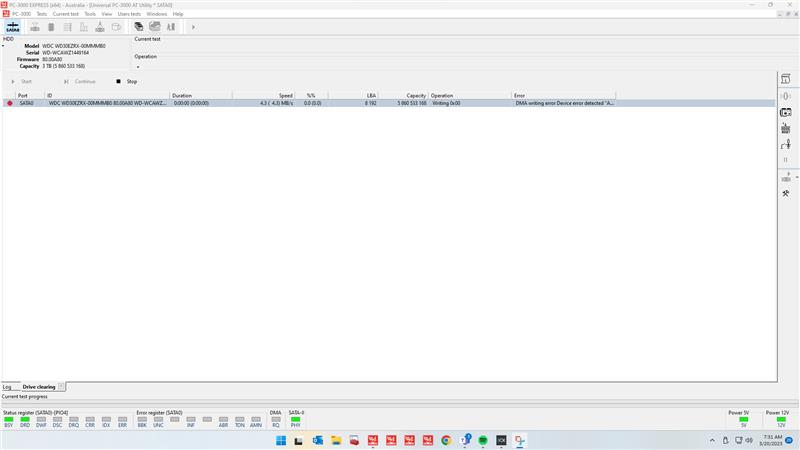Viewport: 800px width, 450px height.
Task: Click the Error column header
Action: 519,95
